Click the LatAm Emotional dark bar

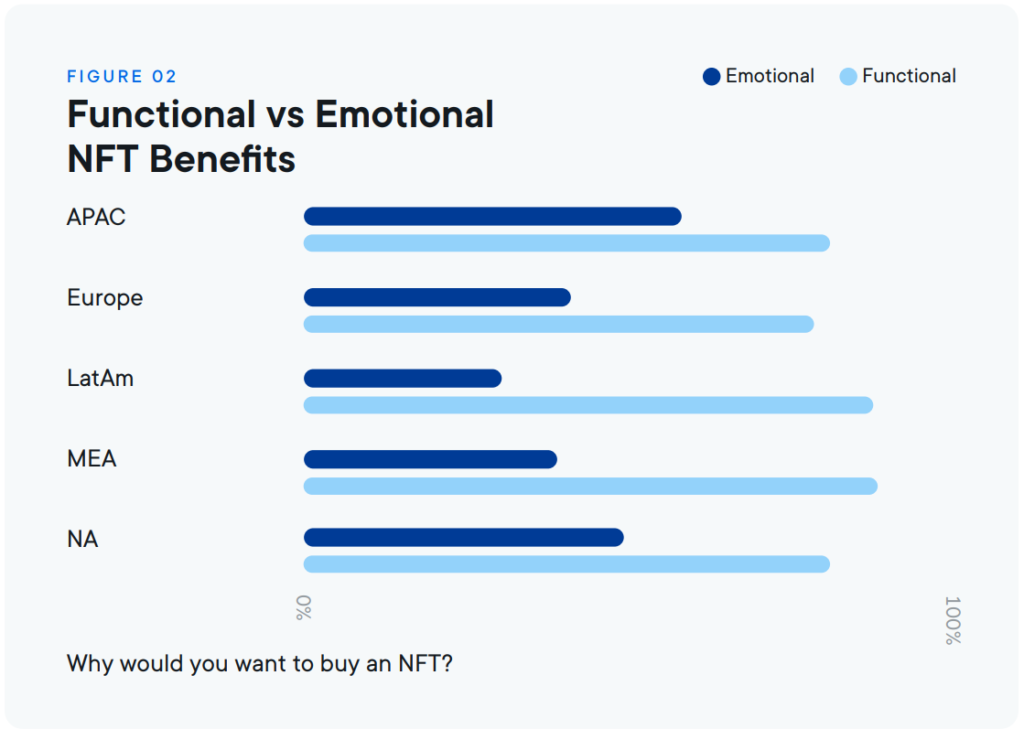(x=402, y=378)
